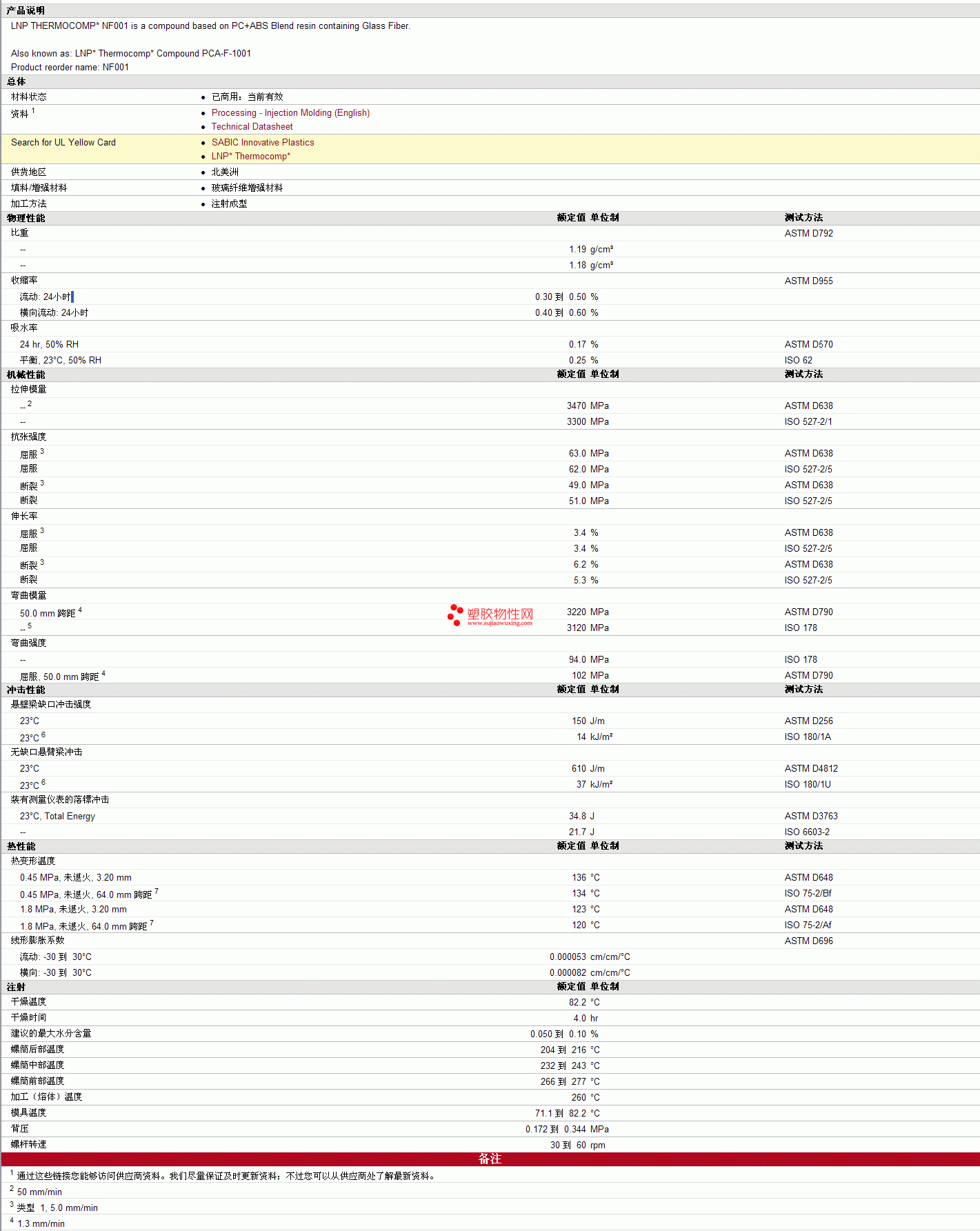The width and height of the screenshot is (980, 1231).
Task: Select the 'ASTM D3763' test method
Action: (x=811, y=817)
